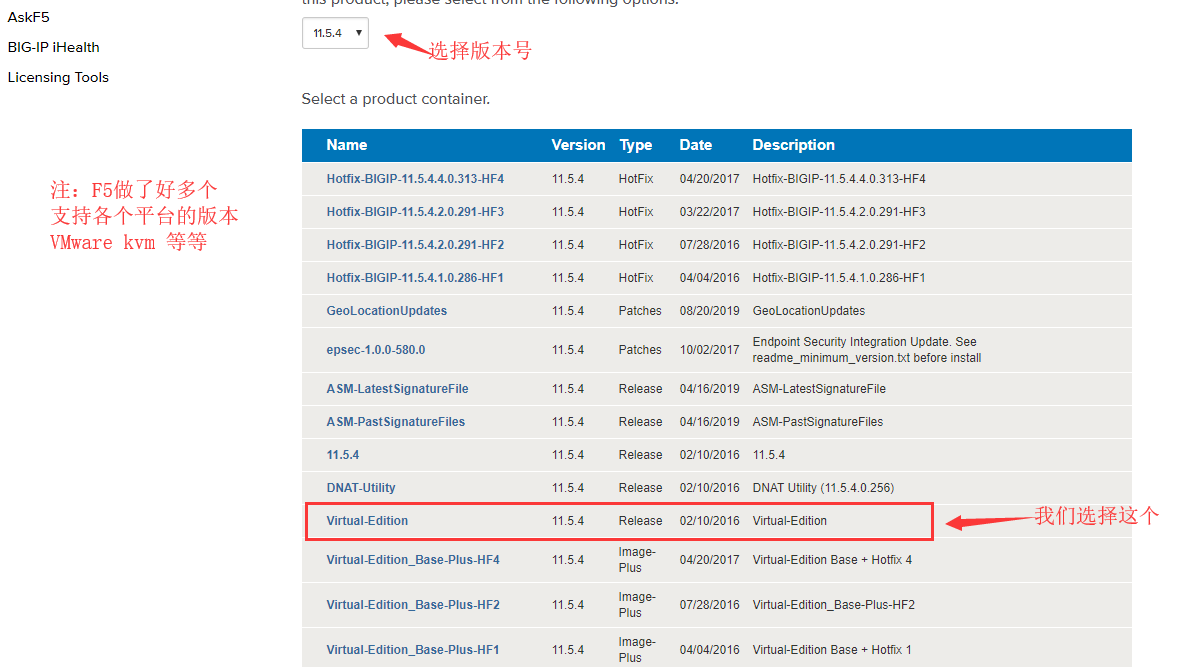This screenshot has height=667, width=1190.
Task: Open Hotfix-BIGIP-11.5.4.2.0.291-HF3 container
Action: point(415,212)
